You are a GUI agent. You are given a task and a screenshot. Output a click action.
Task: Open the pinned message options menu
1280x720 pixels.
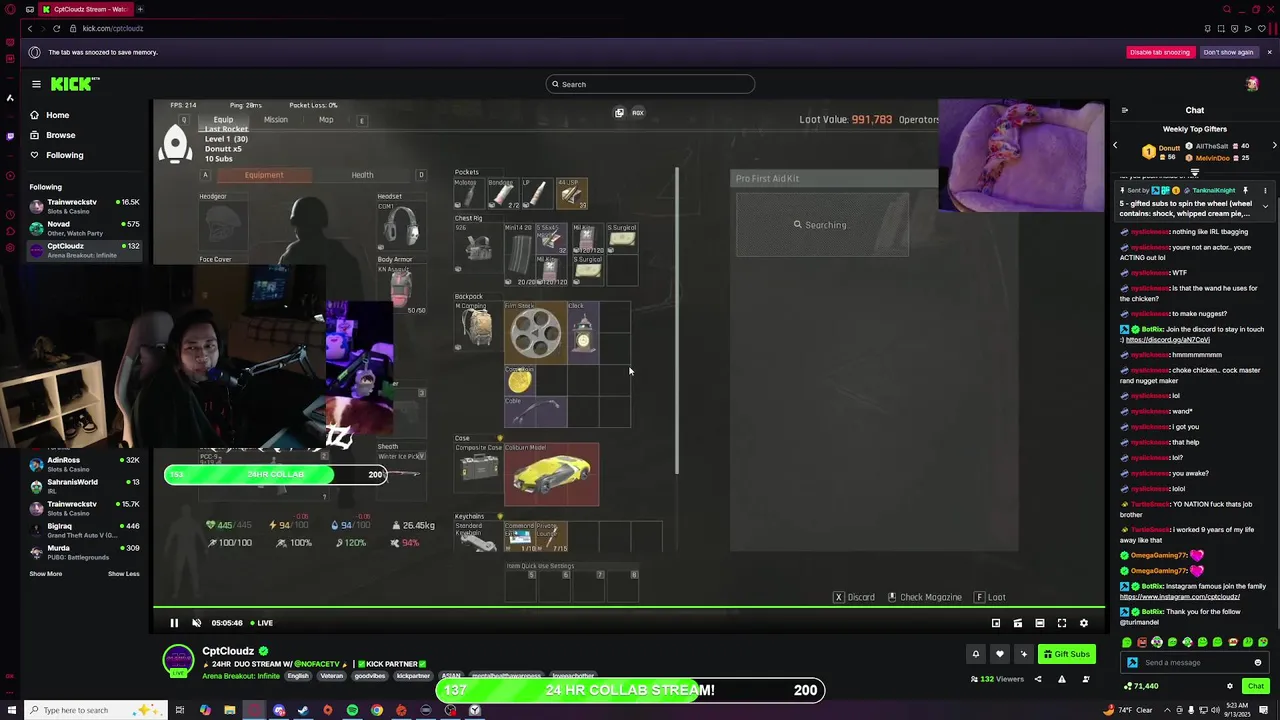(x=1265, y=190)
